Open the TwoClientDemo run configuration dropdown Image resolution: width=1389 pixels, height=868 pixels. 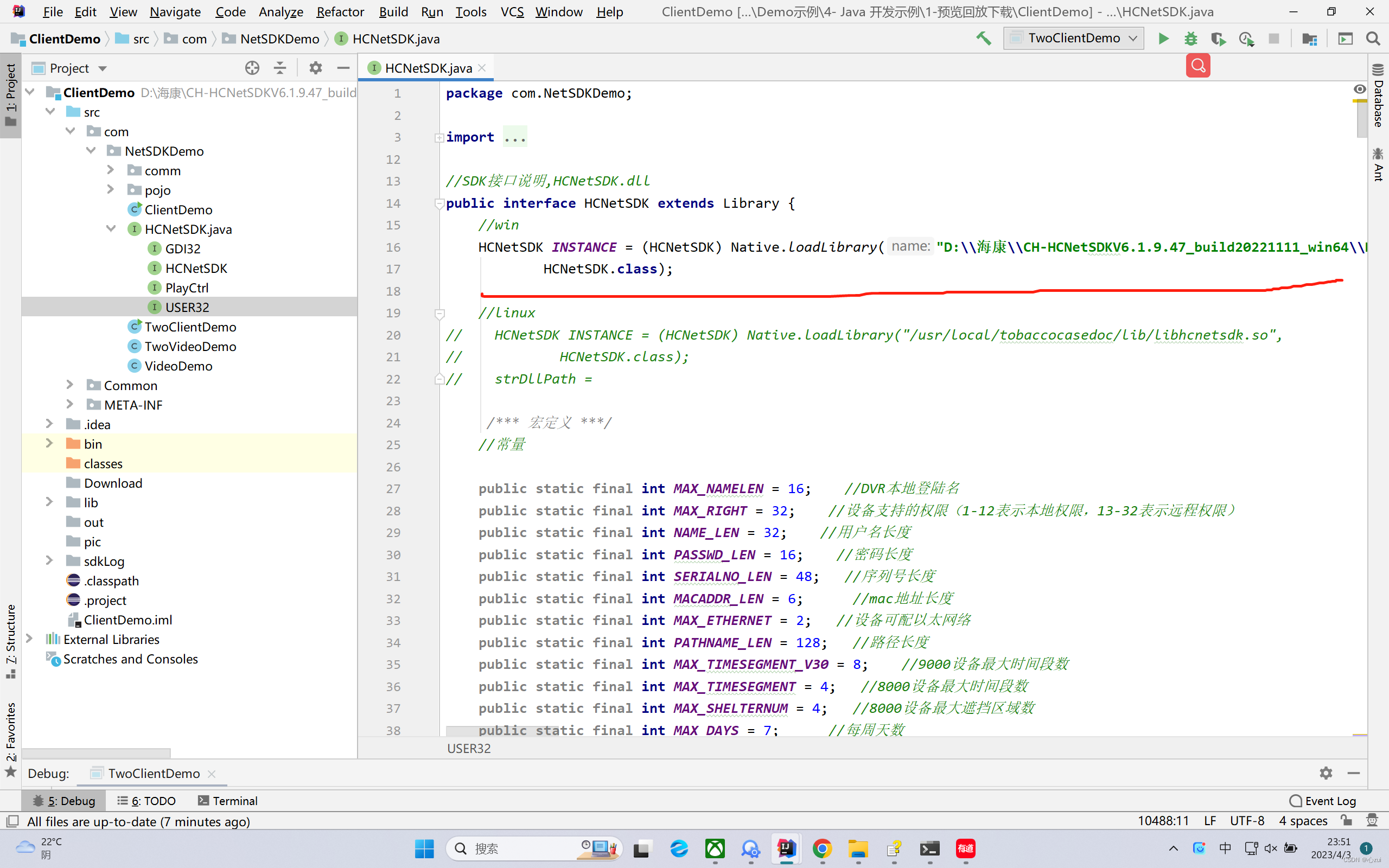pos(1073,39)
